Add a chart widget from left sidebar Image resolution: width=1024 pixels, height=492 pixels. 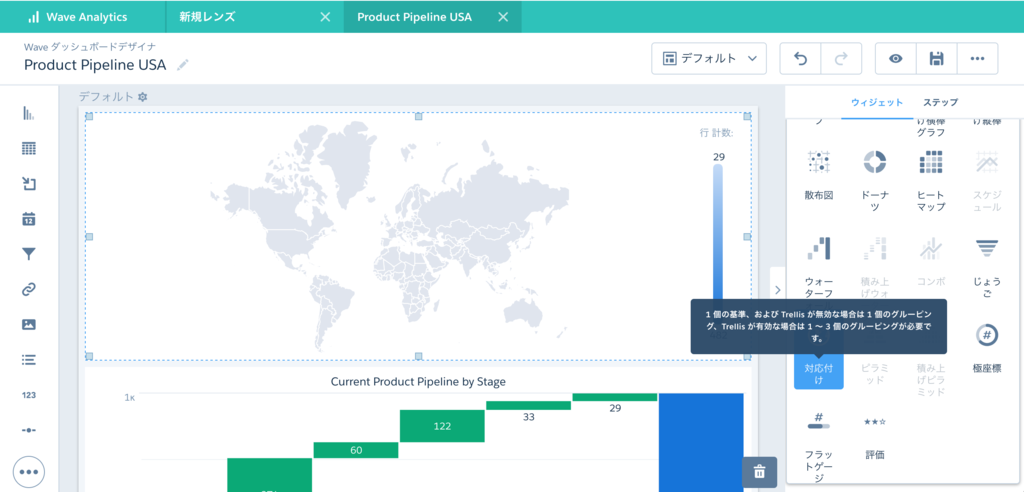tap(29, 114)
